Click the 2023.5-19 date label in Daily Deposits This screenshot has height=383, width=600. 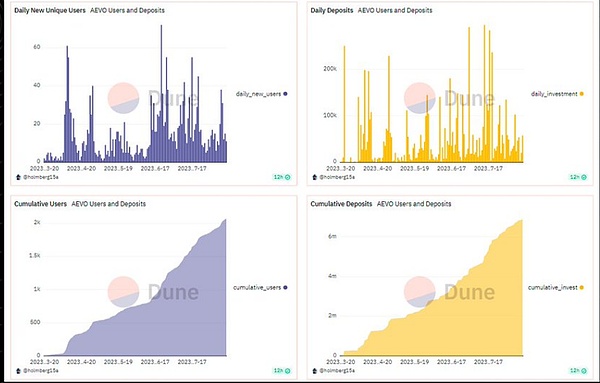(415, 168)
